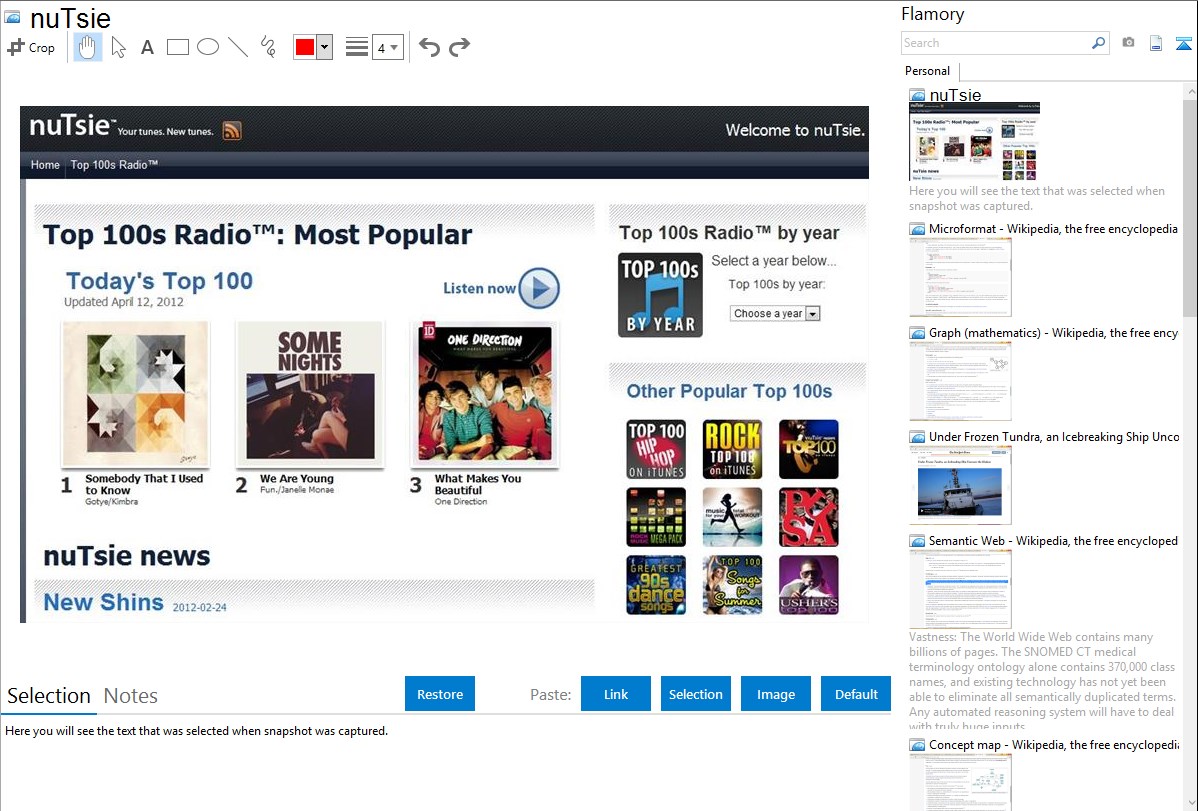Click the Microformat - Wikipedia snapshot title
Viewport: 1198px width, 811px height.
coord(1053,229)
